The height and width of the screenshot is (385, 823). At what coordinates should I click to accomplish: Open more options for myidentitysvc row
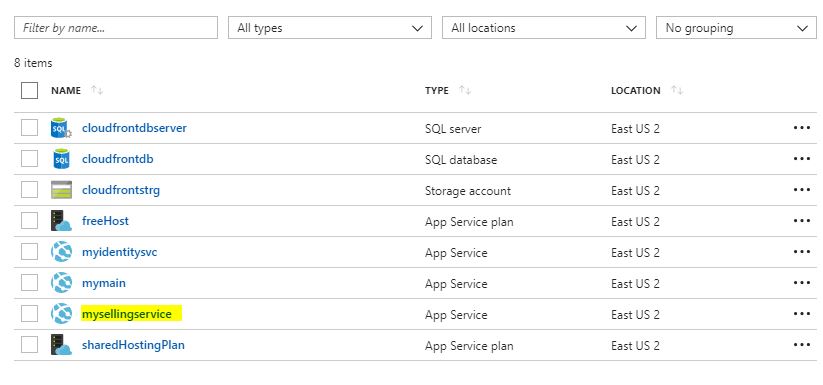click(802, 251)
